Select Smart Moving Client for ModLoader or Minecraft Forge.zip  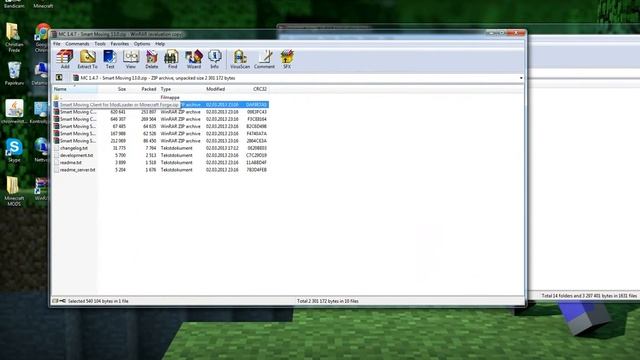[160, 105]
